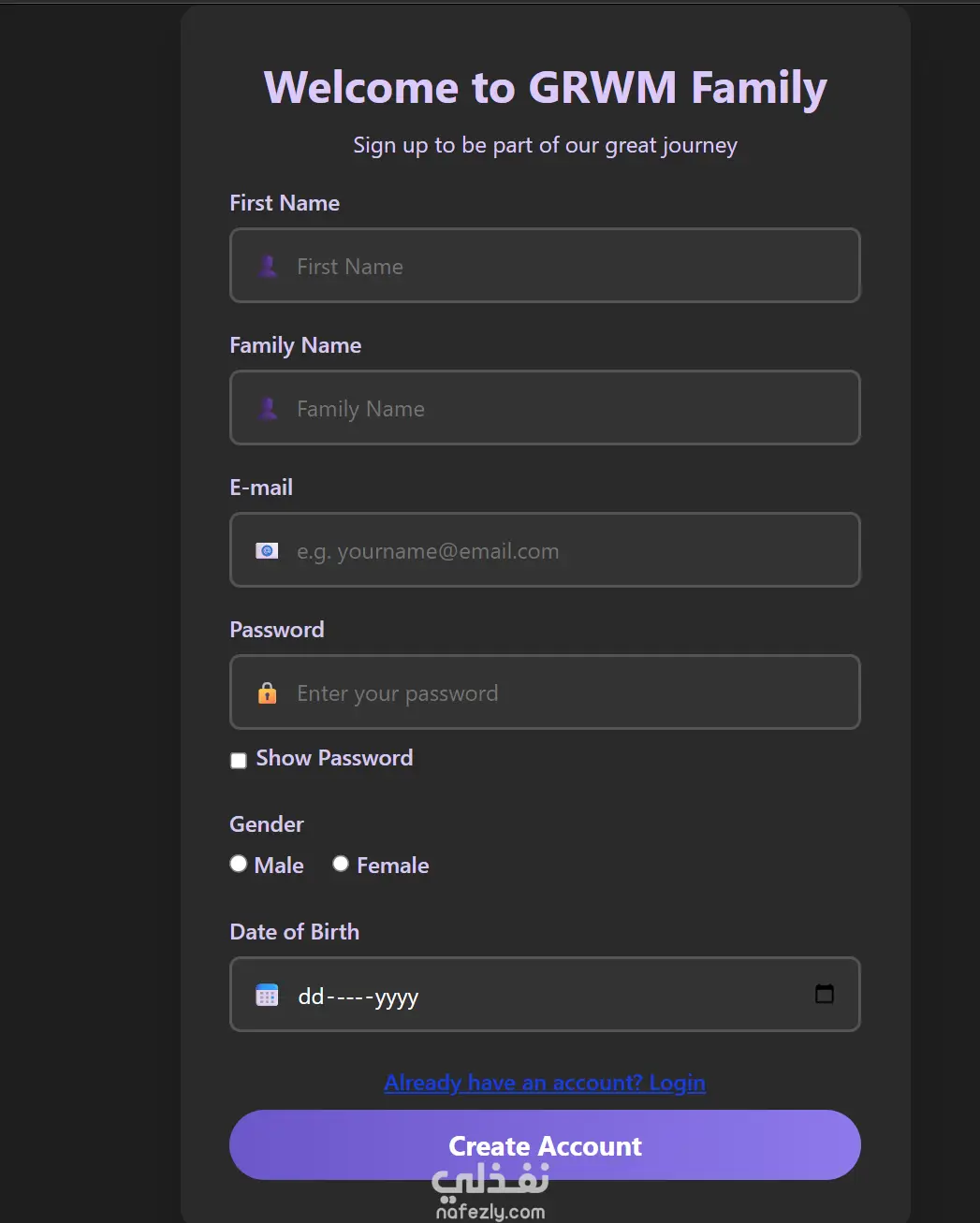980x1223 pixels.
Task: Click the Male label text
Action: click(x=279, y=866)
